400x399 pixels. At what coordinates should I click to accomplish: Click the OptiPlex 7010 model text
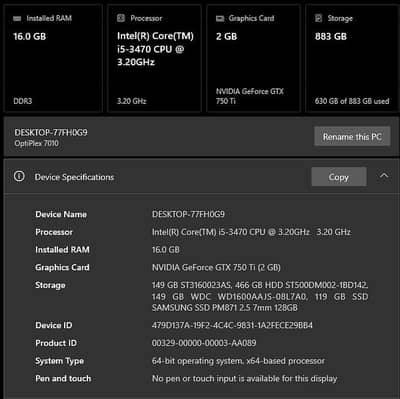coord(37,143)
